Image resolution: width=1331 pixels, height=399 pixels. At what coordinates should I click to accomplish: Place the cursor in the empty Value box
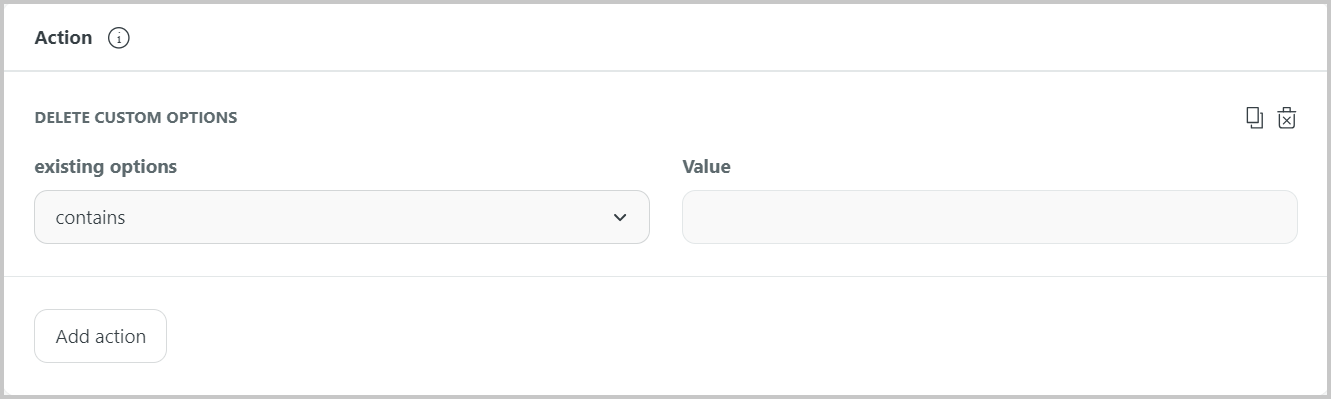[989, 217]
